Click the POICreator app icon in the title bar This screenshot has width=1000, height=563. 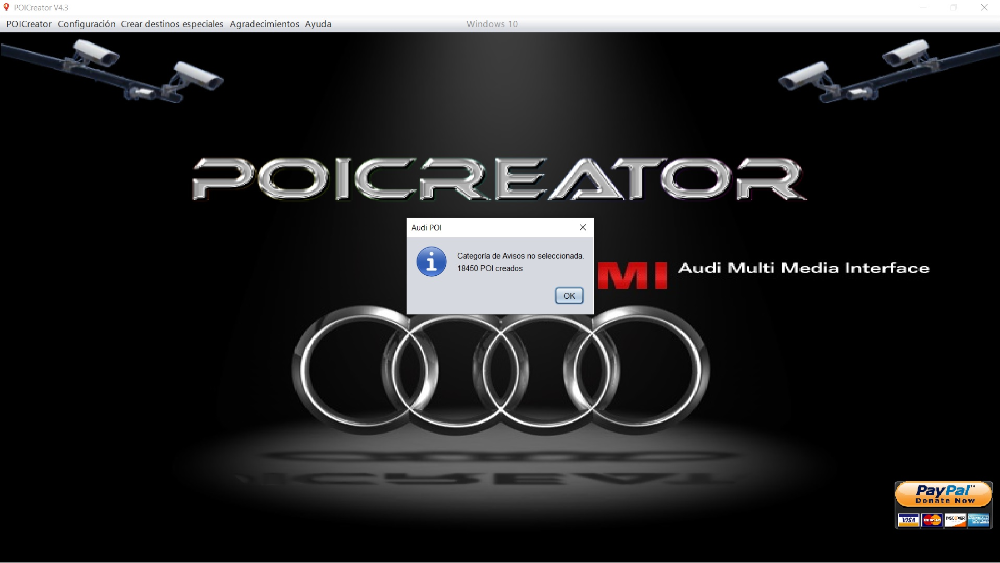(x=6, y=7)
